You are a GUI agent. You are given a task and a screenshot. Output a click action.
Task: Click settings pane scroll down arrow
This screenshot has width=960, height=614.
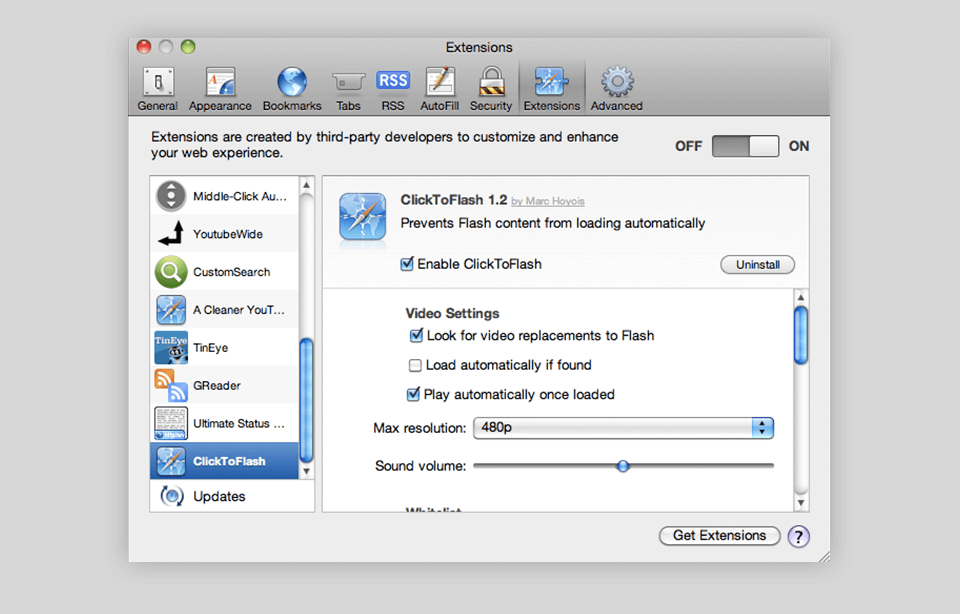(x=800, y=503)
